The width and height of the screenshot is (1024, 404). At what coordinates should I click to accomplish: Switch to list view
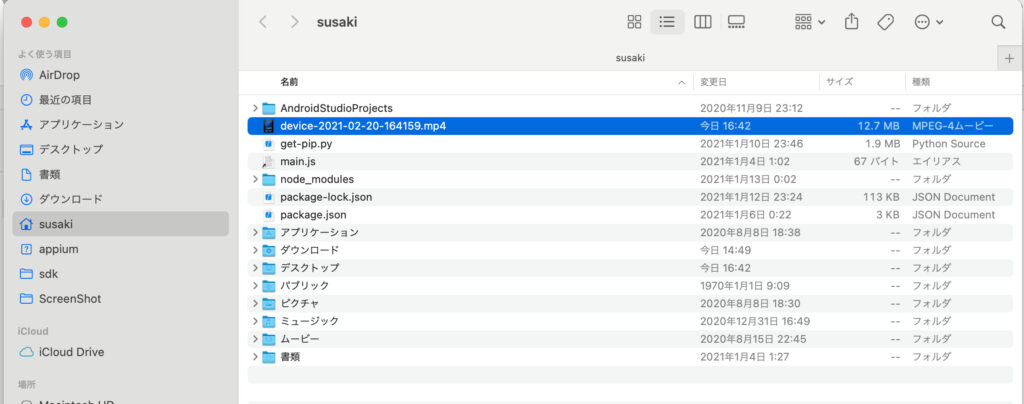tap(667, 22)
